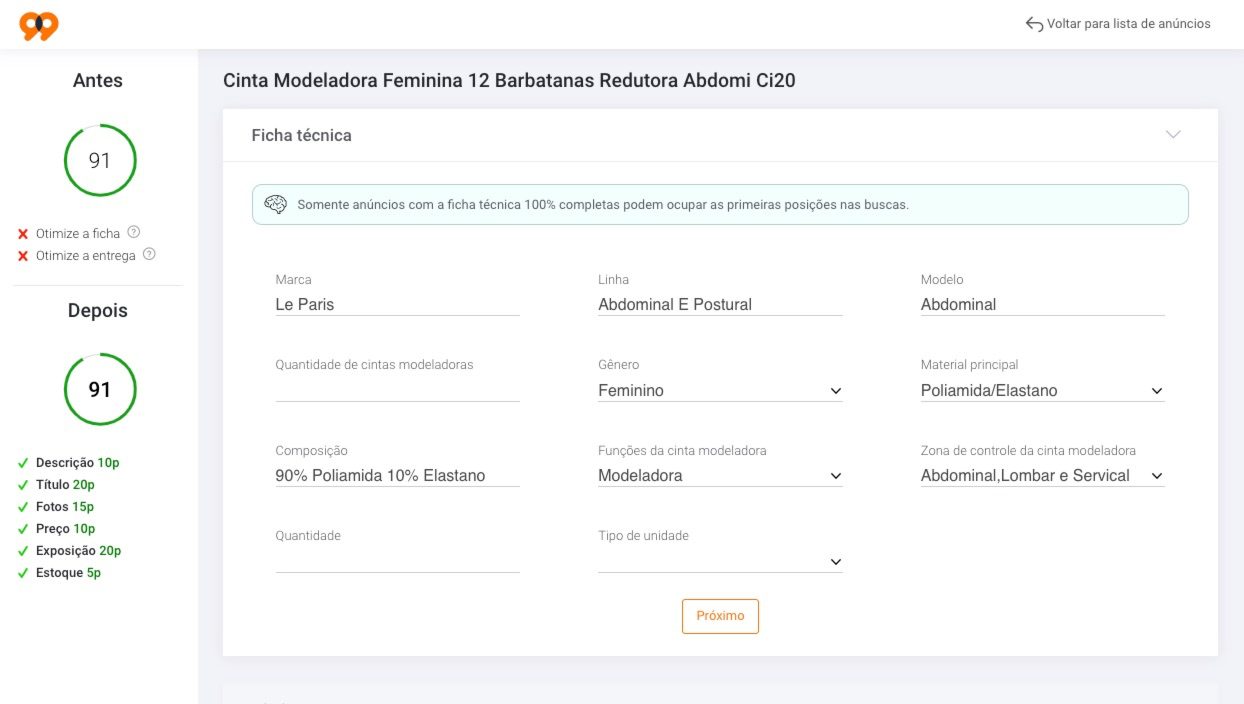Collapse the Ficha técnica section chevron
Image resolution: width=1244 pixels, height=704 pixels.
coord(1173,134)
